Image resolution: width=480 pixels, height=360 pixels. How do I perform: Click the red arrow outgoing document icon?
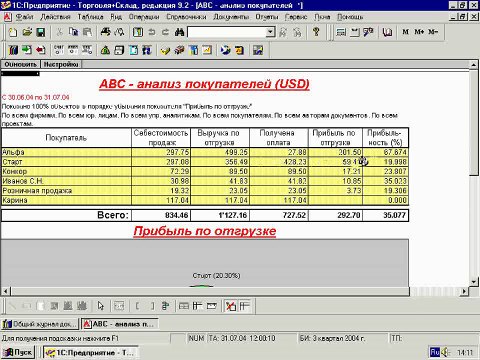(x=40, y=50)
